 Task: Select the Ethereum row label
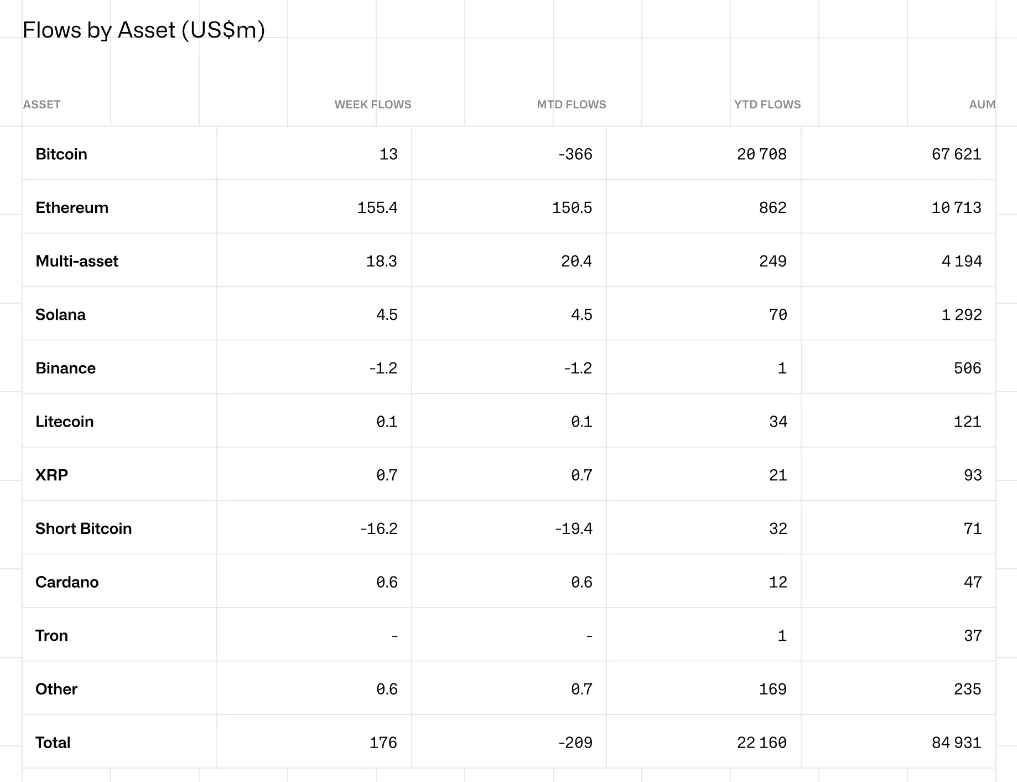(72, 208)
